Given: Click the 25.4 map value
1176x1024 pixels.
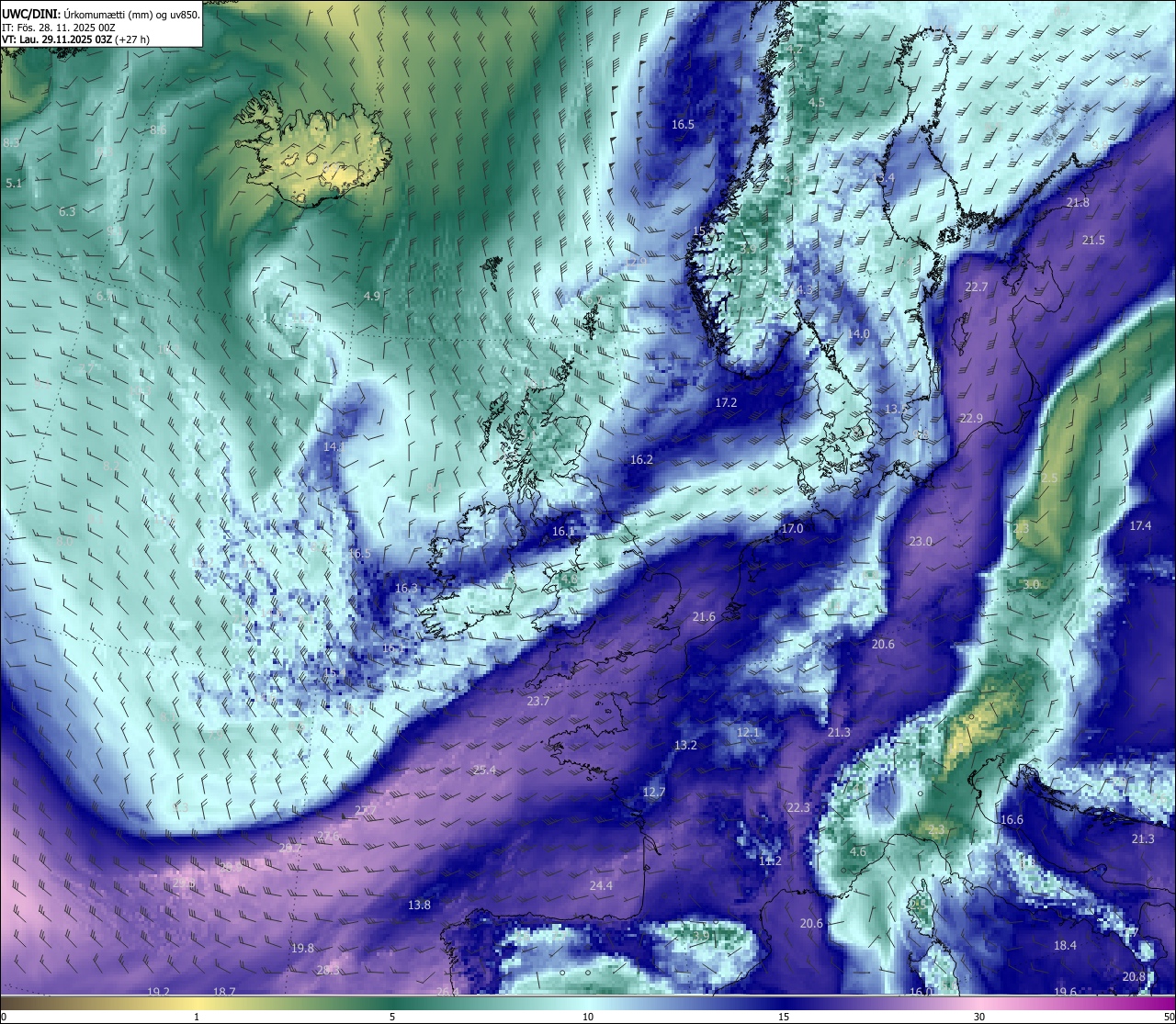Looking at the screenshot, I should (484, 770).
